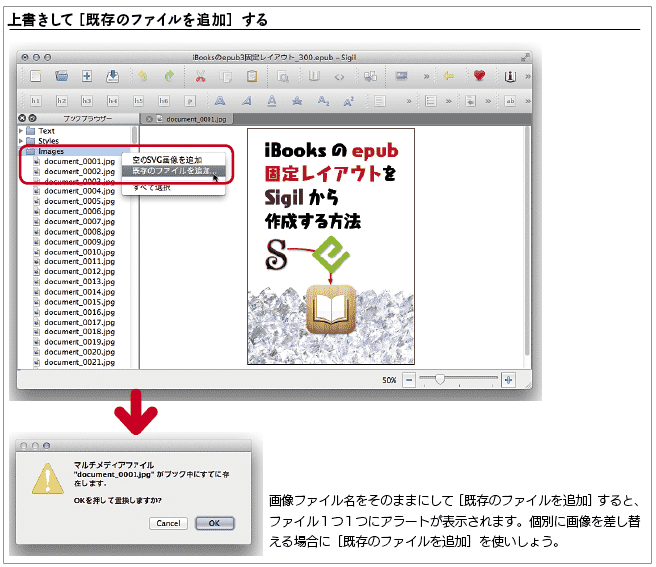Toggle underline text formatting icon
Image resolution: width=656 pixels, height=567 pixels.
point(272,101)
